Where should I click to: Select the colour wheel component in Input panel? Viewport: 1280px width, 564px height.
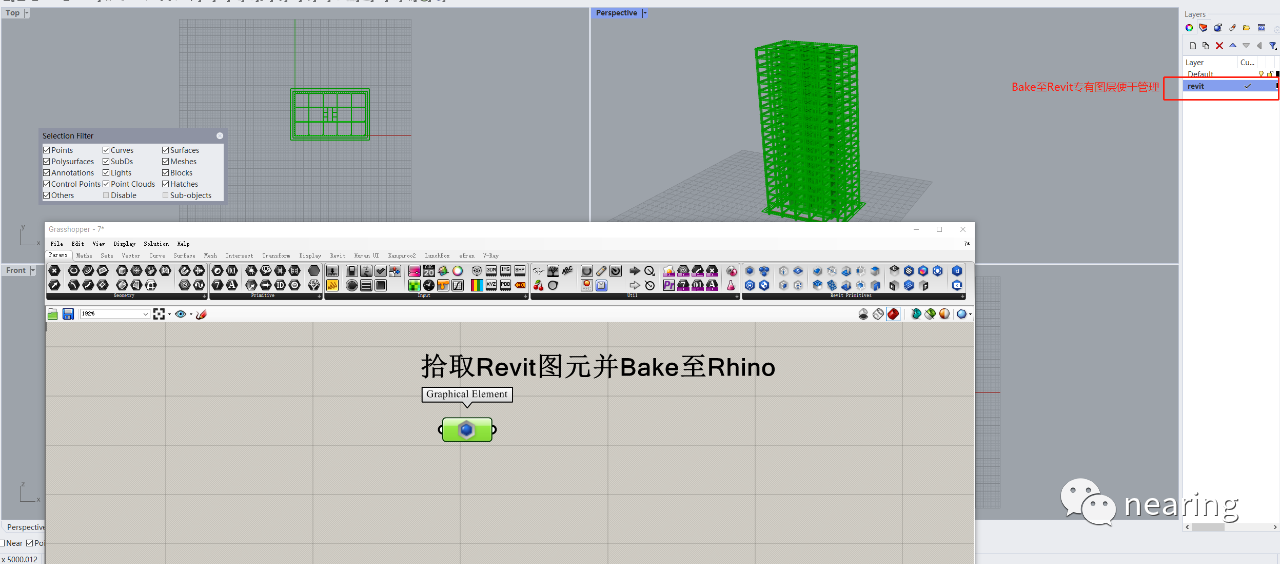pyautogui.click(x=457, y=271)
